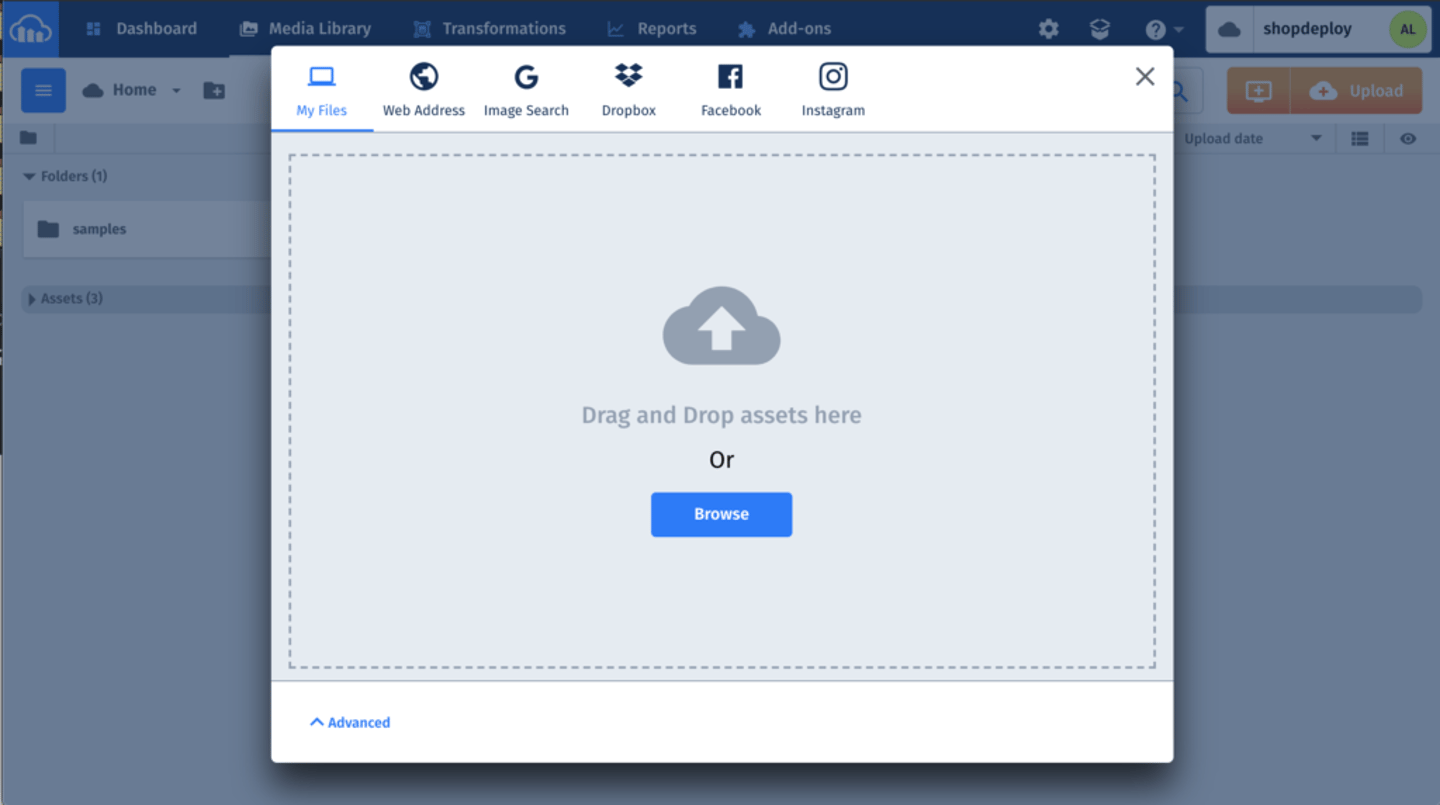Viewport: 1440px width, 805px height.
Task: Open account settings via the gear icon
Action: coord(1047,28)
